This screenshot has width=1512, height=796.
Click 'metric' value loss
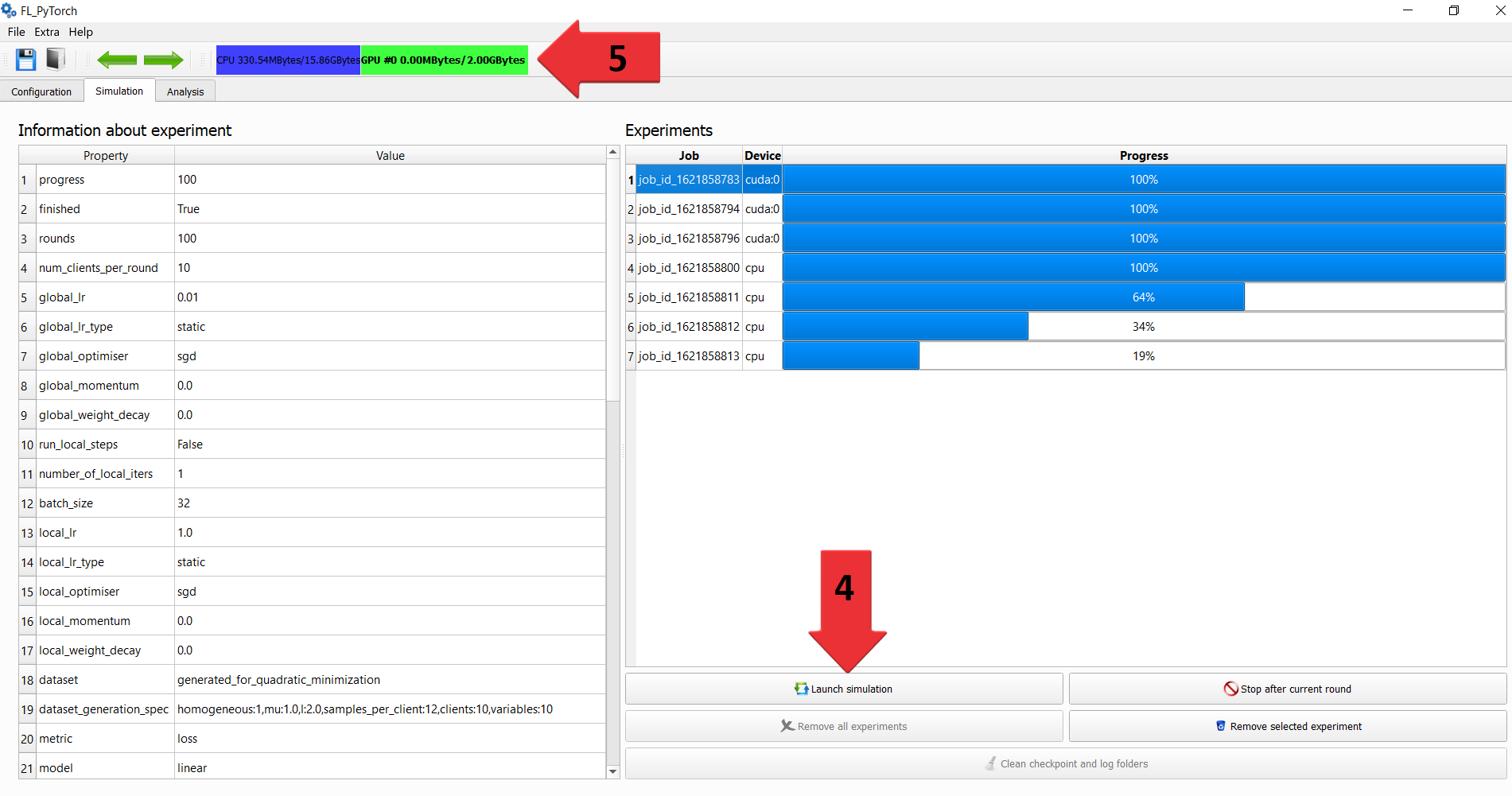391,739
